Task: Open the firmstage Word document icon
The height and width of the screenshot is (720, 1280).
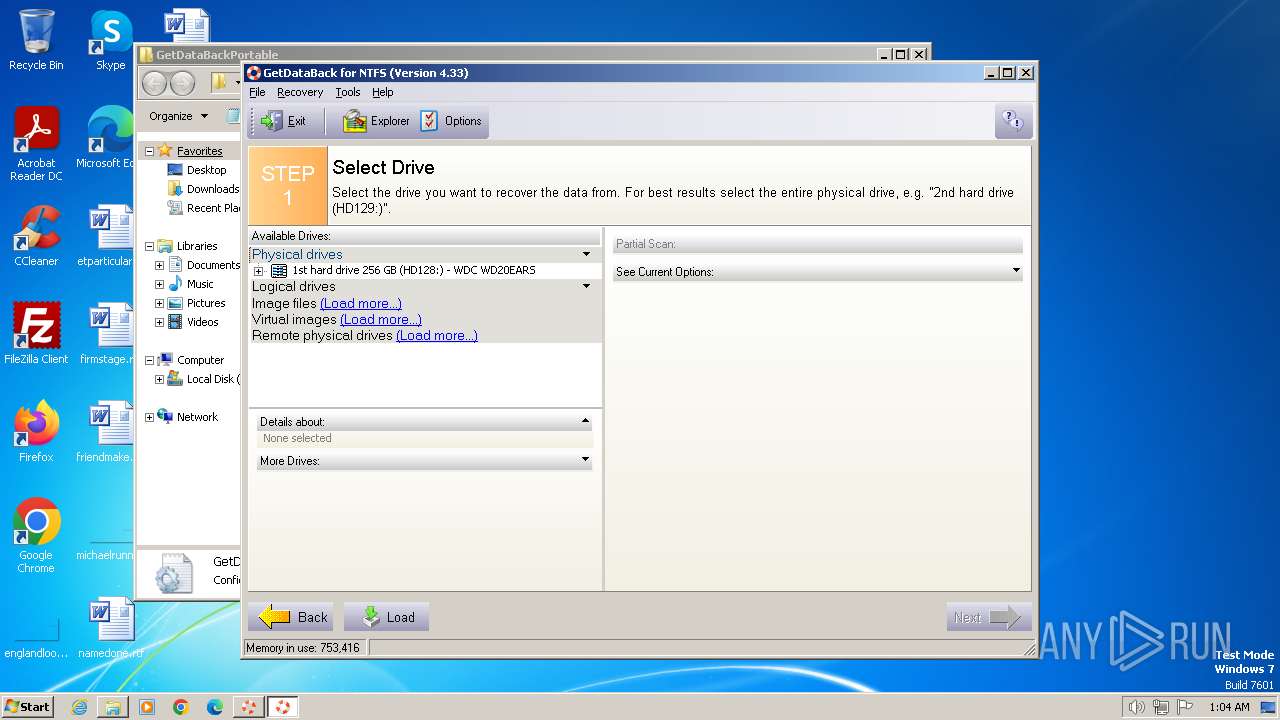Action: tap(107, 334)
